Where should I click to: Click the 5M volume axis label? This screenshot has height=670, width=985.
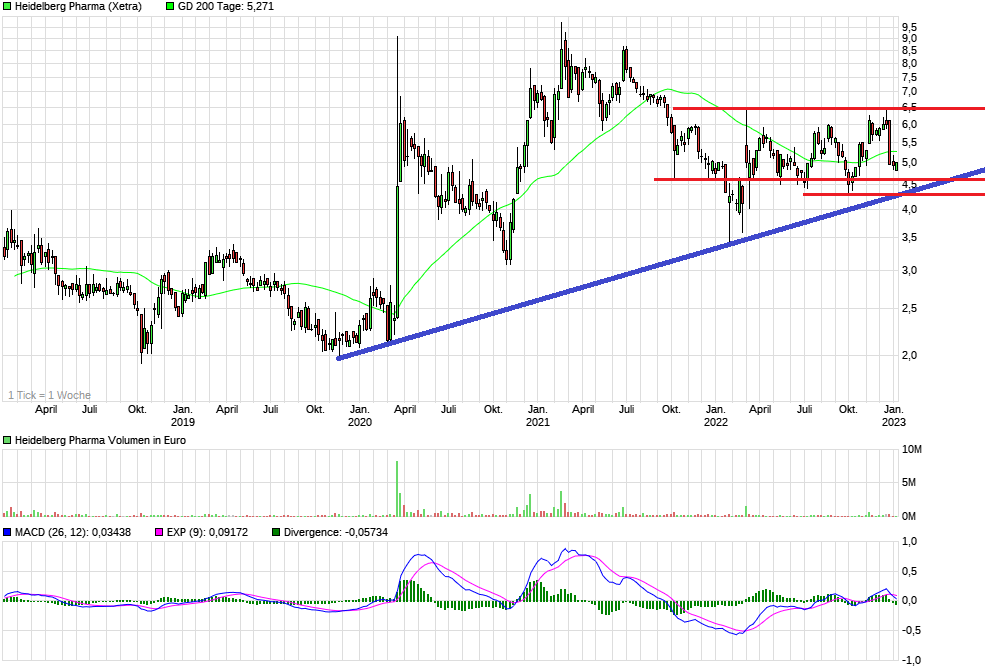coord(908,482)
